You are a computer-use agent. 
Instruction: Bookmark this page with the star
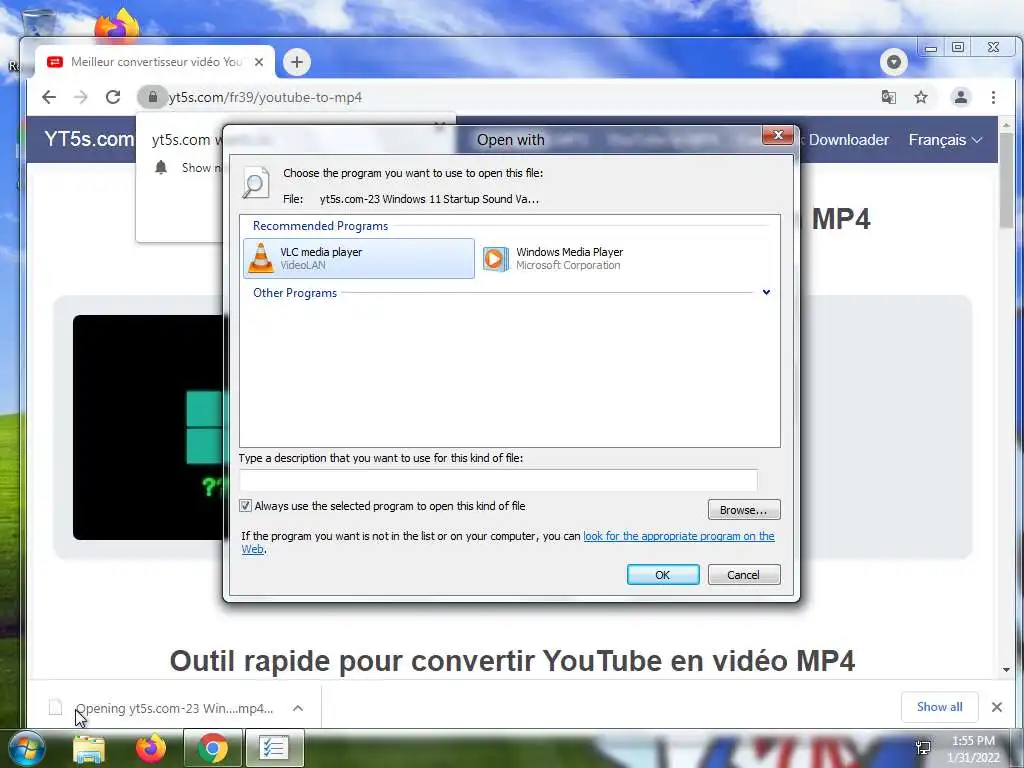(921, 97)
